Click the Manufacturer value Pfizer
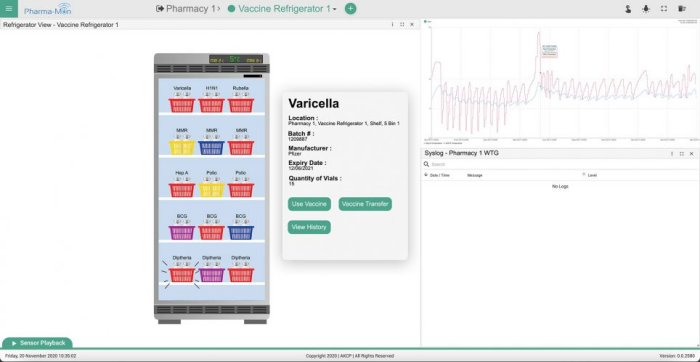This screenshot has height=362, width=700. pos(295,154)
